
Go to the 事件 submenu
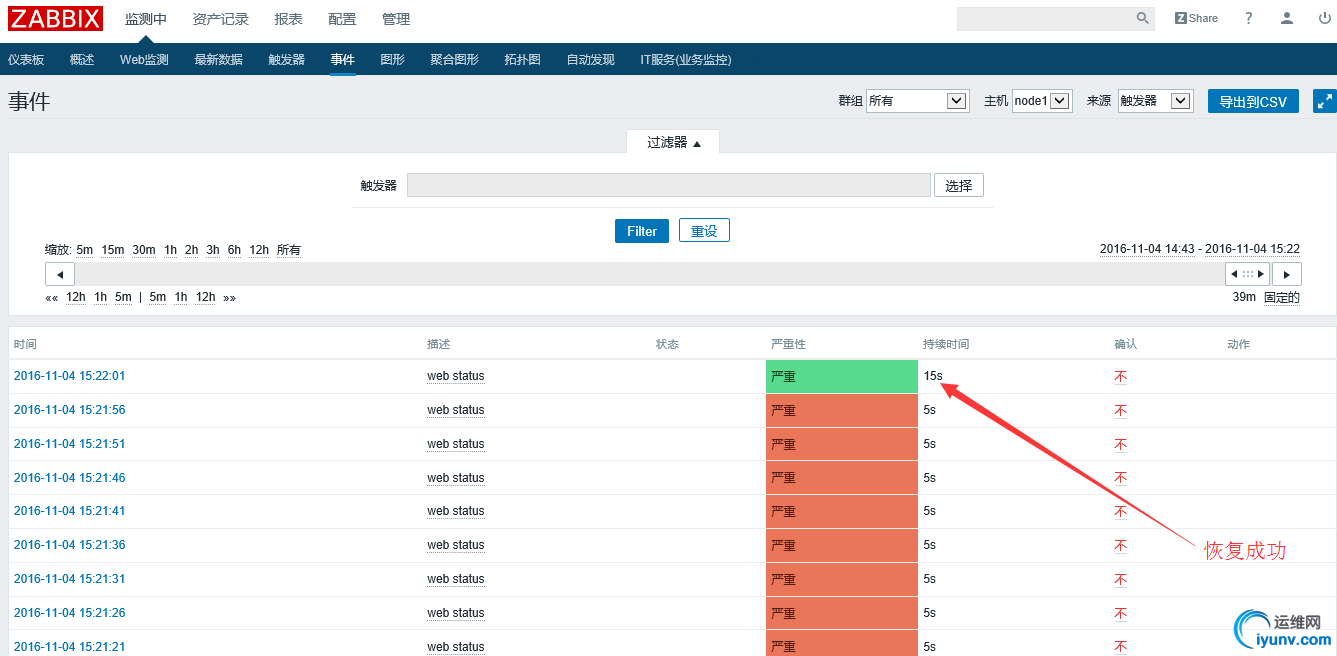pyautogui.click(x=343, y=60)
